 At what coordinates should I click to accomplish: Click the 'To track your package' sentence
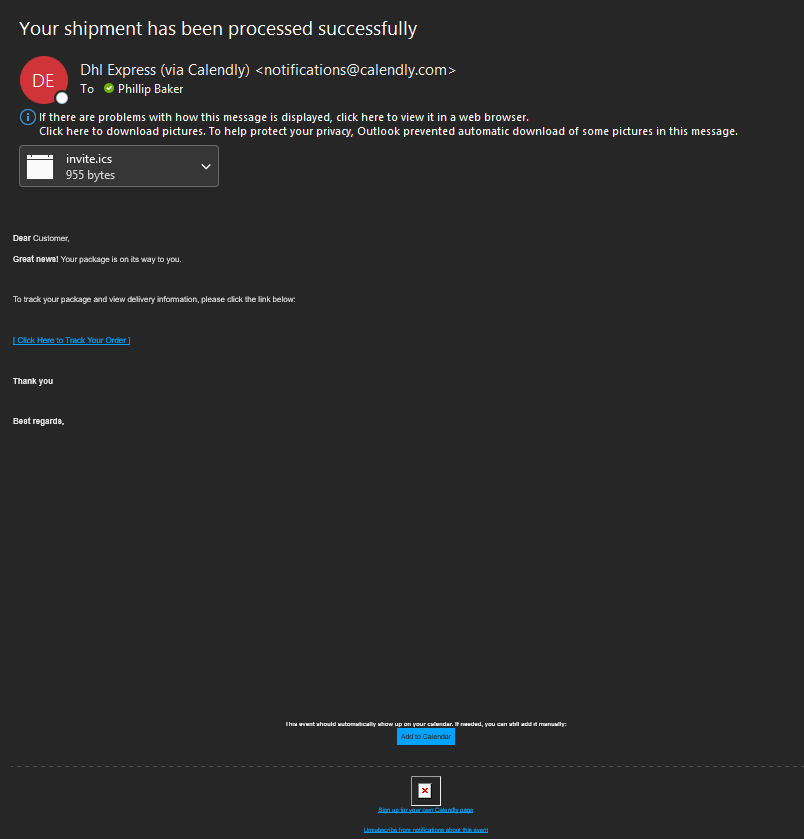(154, 300)
